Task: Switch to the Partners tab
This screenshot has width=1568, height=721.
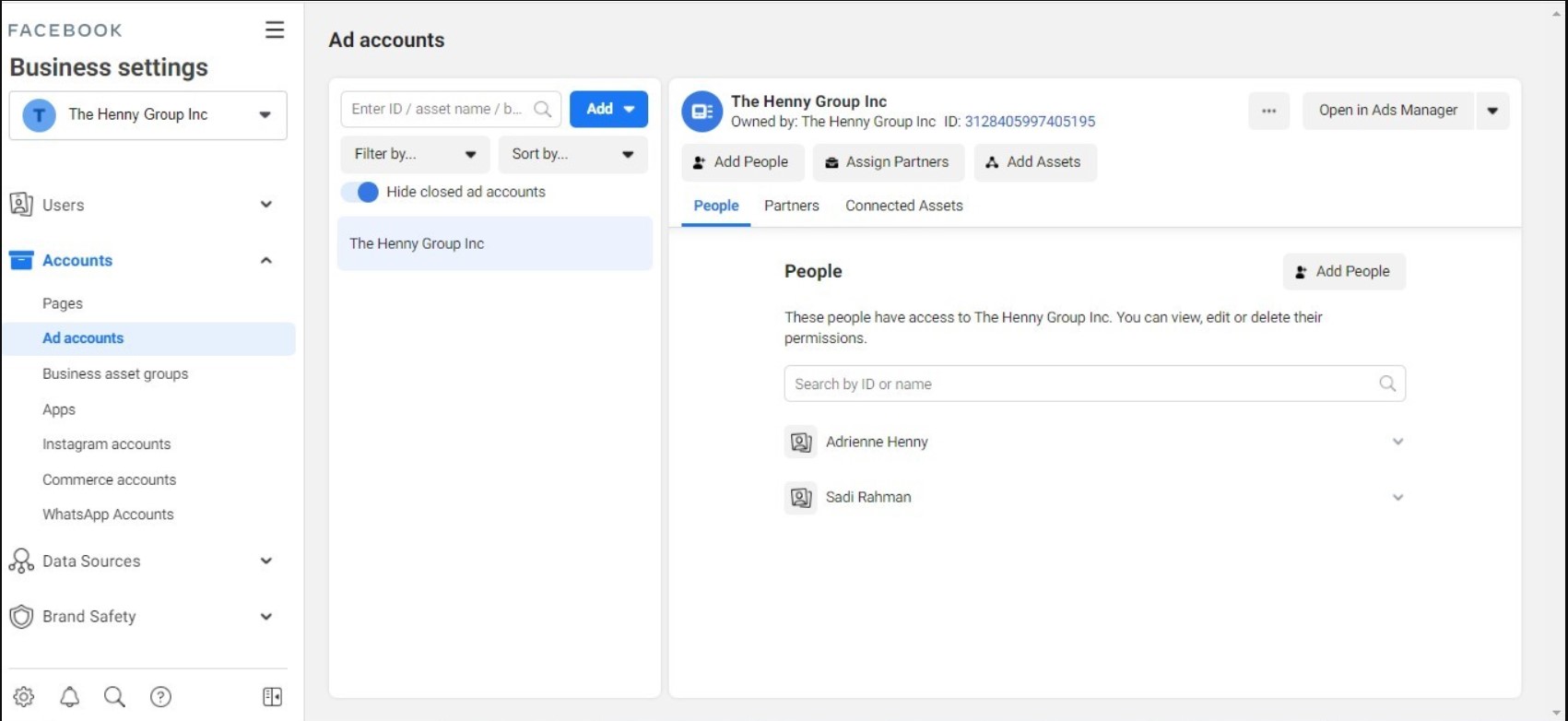Action: [x=791, y=206]
